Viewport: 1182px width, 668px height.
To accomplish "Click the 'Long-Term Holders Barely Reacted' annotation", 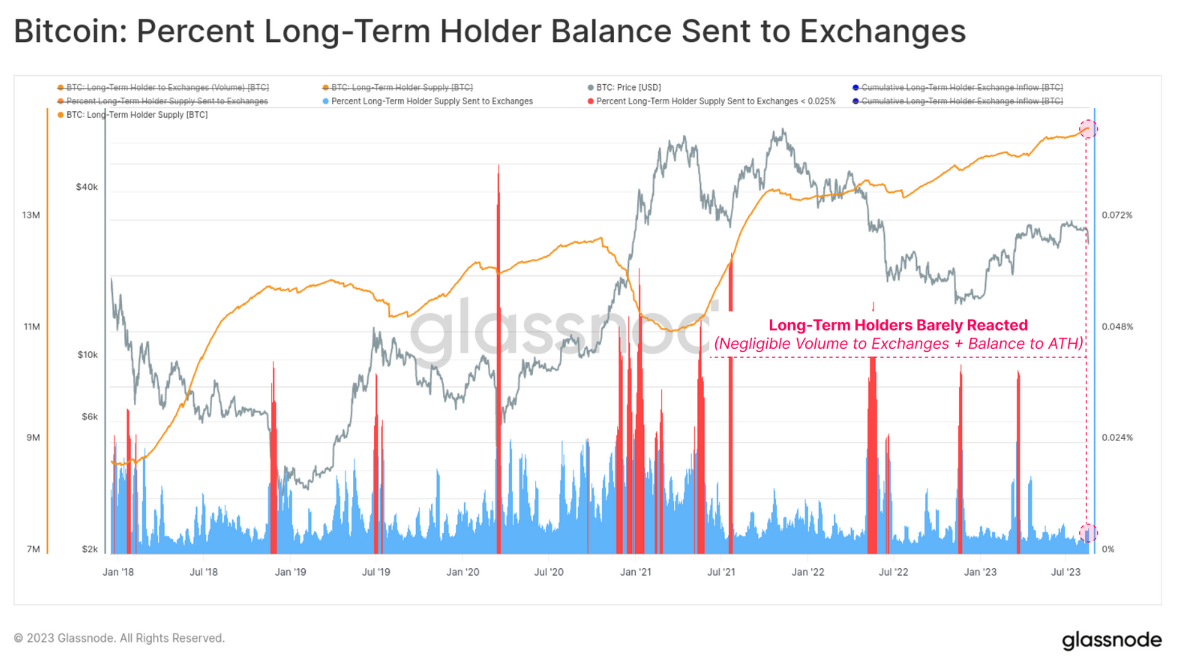I will 897,325.
